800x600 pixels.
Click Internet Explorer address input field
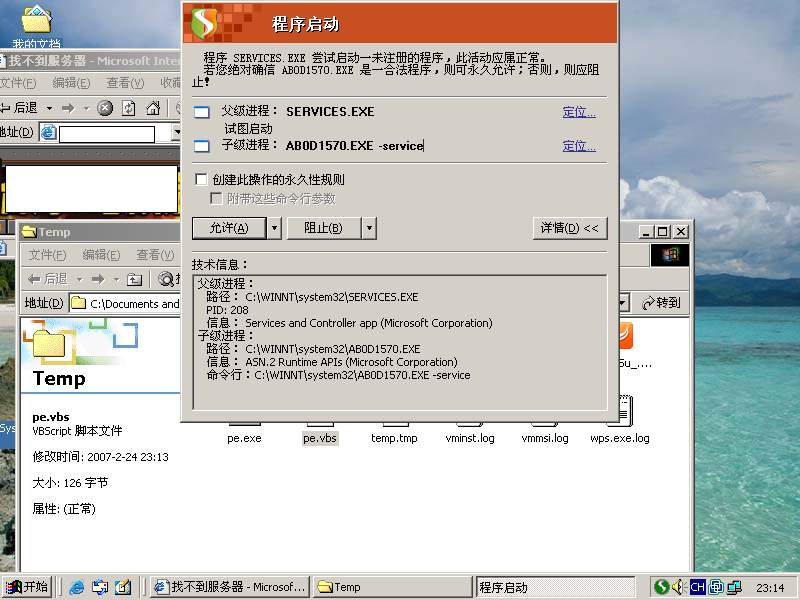pos(107,134)
